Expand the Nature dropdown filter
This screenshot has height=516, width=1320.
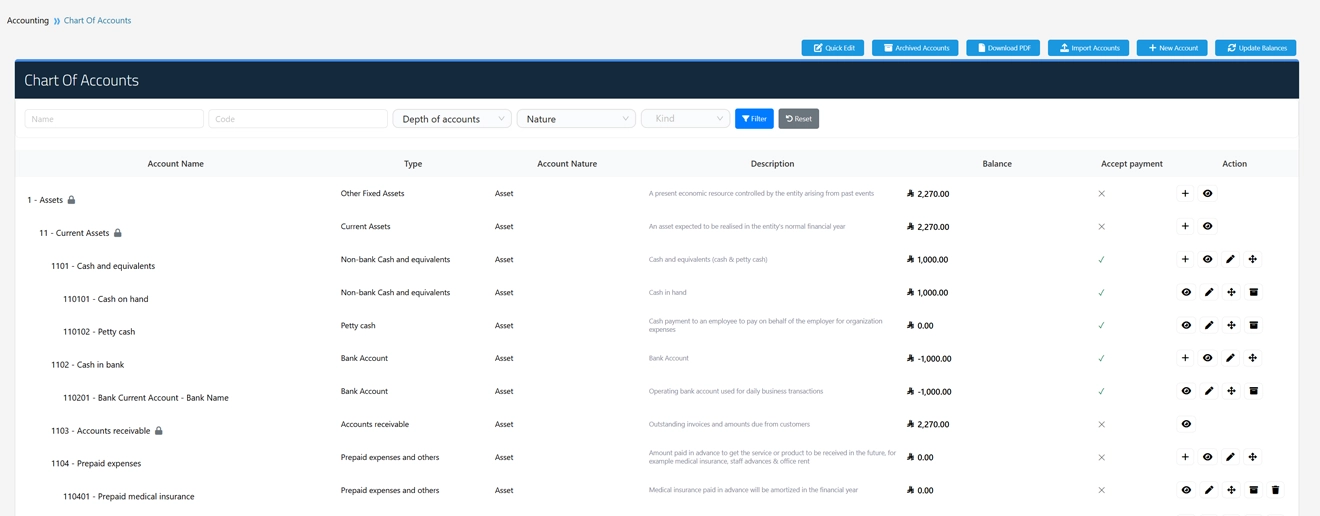click(576, 119)
